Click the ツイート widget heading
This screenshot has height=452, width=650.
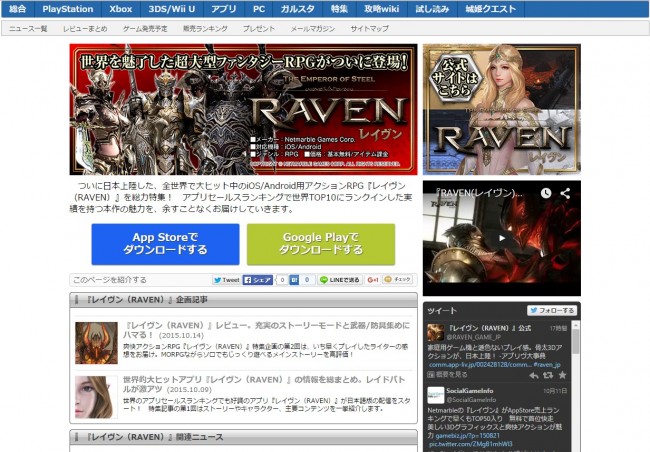point(442,311)
